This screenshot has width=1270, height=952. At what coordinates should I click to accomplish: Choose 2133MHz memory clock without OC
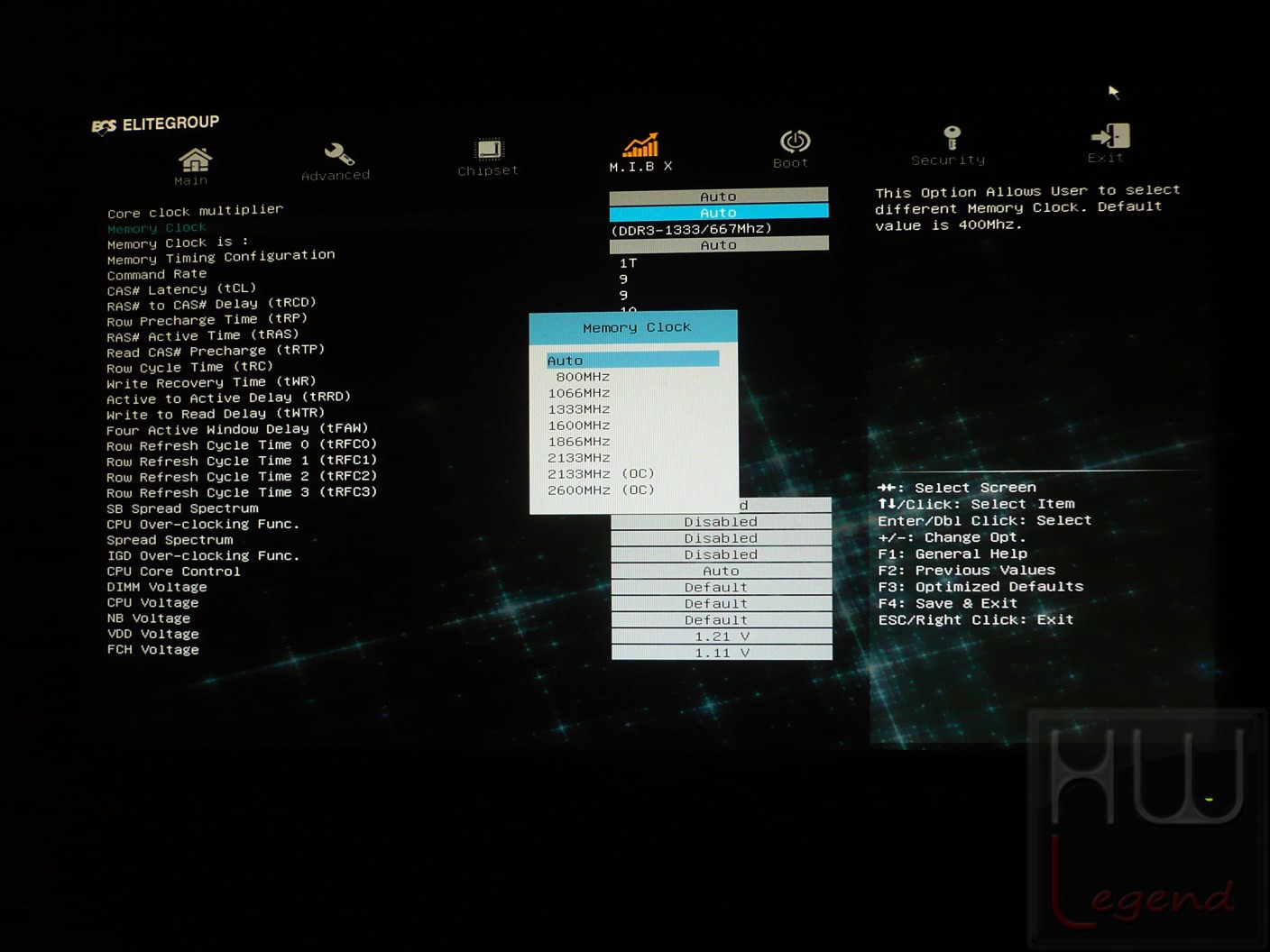tap(579, 458)
